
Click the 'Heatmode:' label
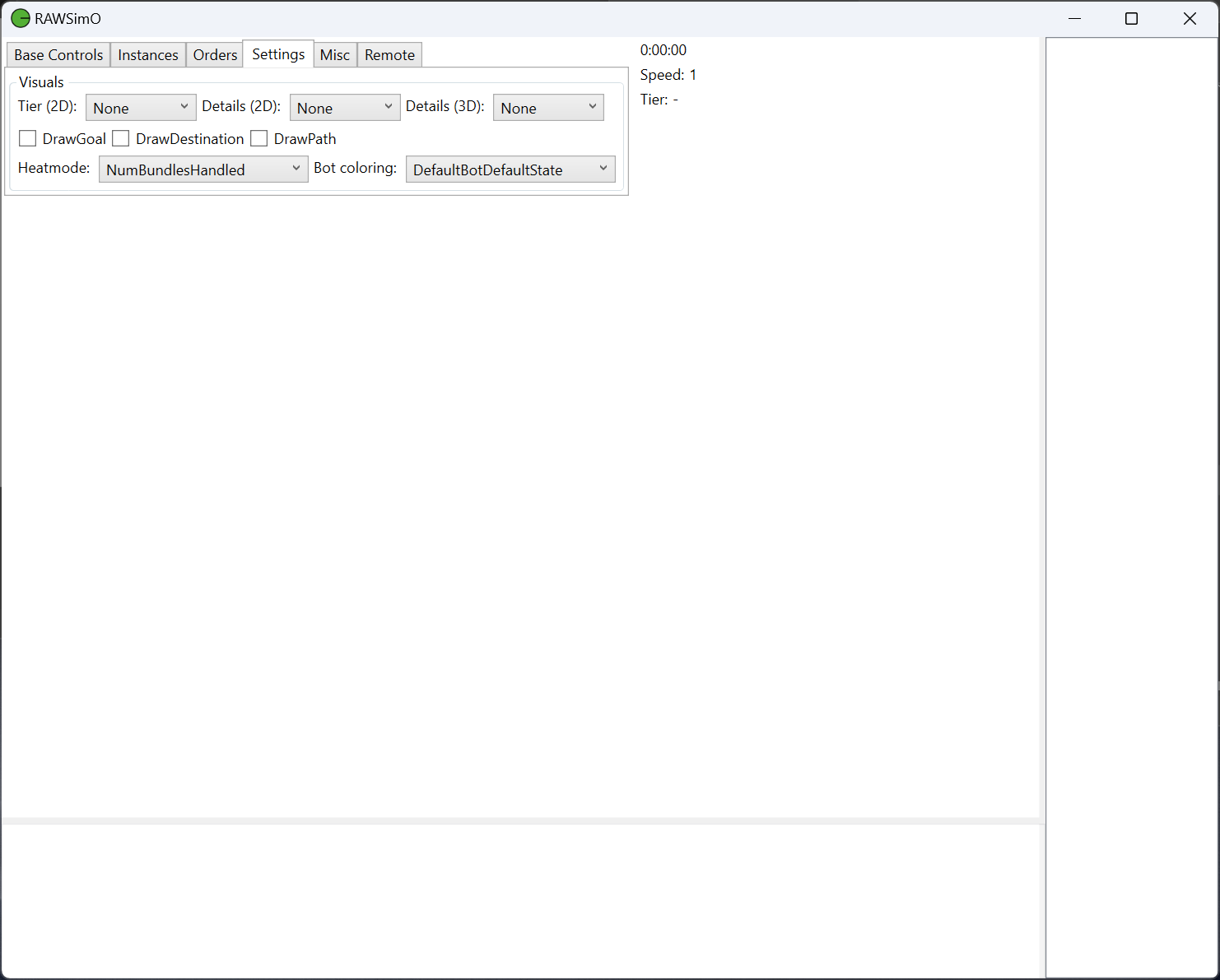pyautogui.click(x=54, y=168)
